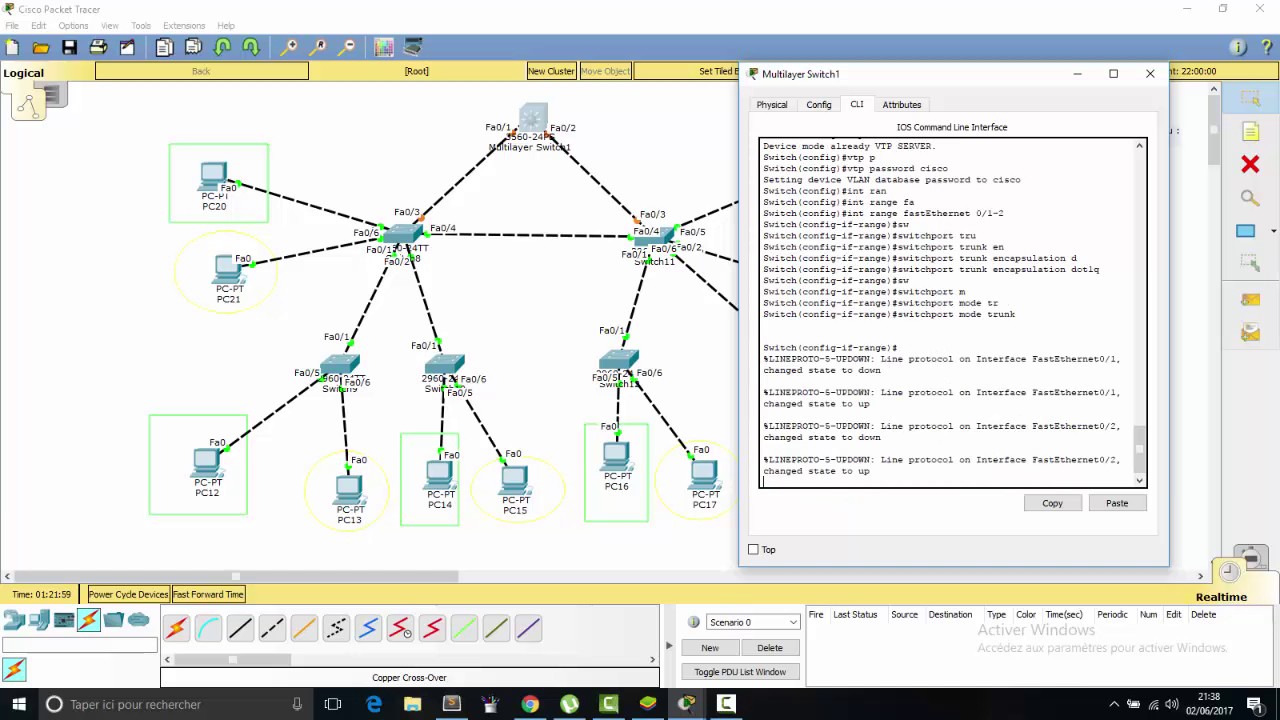This screenshot has width=1280, height=720.
Task: Print the topology using the printer icon
Action: coord(98,47)
